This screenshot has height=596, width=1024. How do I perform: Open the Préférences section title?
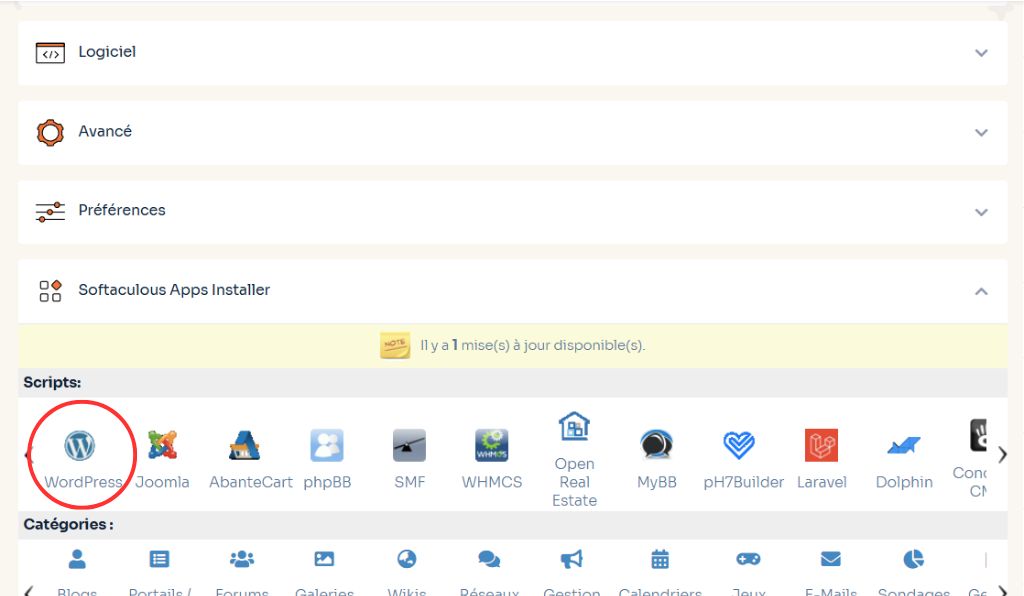tap(122, 210)
